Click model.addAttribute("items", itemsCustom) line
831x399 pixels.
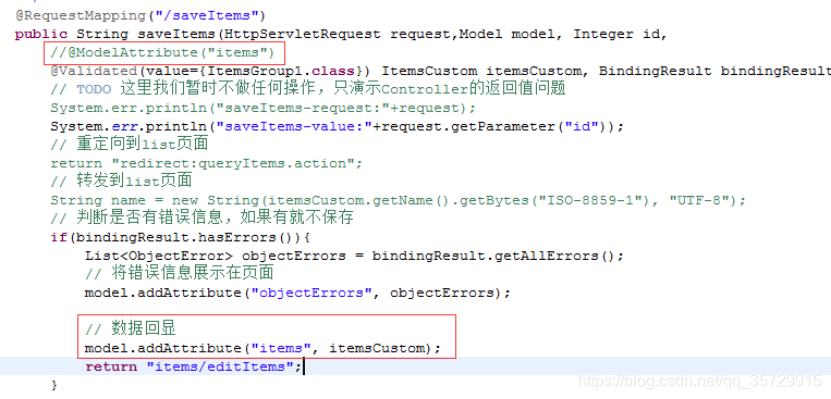(x=263, y=349)
